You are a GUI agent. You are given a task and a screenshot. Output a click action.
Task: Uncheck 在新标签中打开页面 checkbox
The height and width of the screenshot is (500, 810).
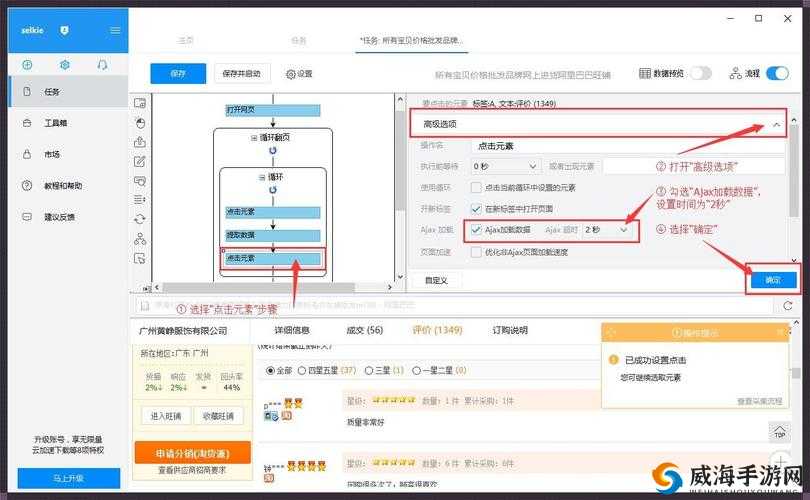[x=476, y=209]
